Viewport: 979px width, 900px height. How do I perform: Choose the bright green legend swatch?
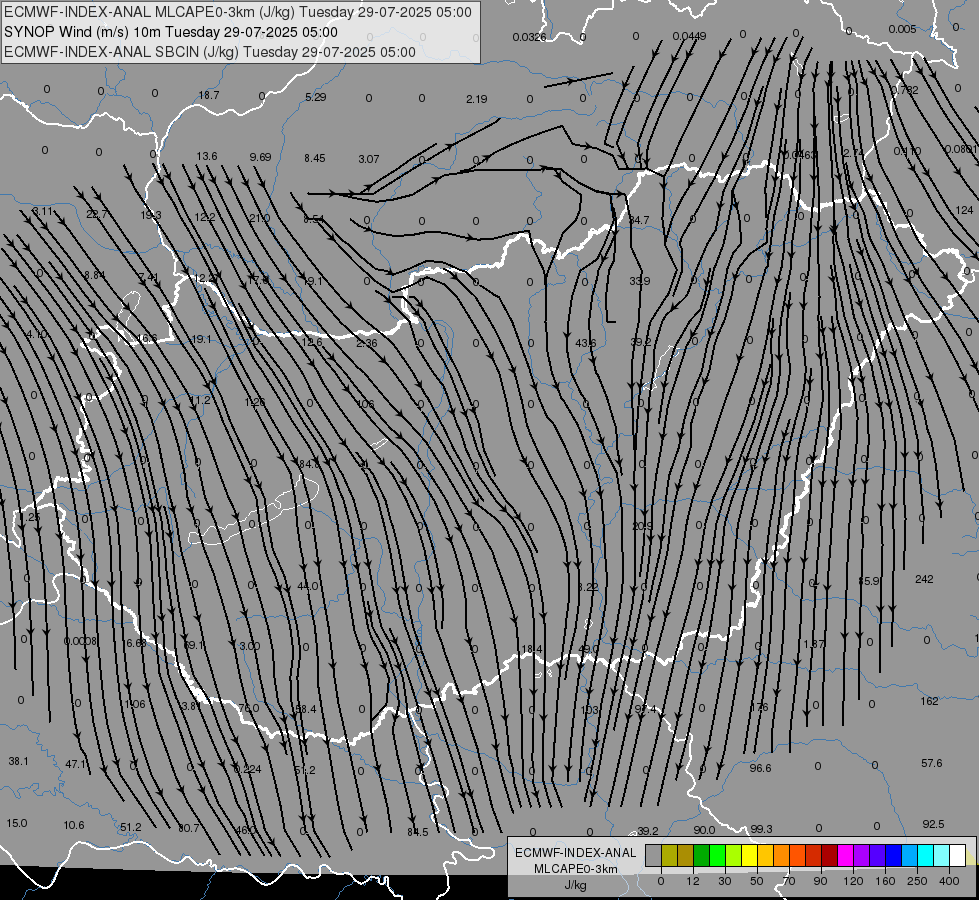click(x=717, y=856)
